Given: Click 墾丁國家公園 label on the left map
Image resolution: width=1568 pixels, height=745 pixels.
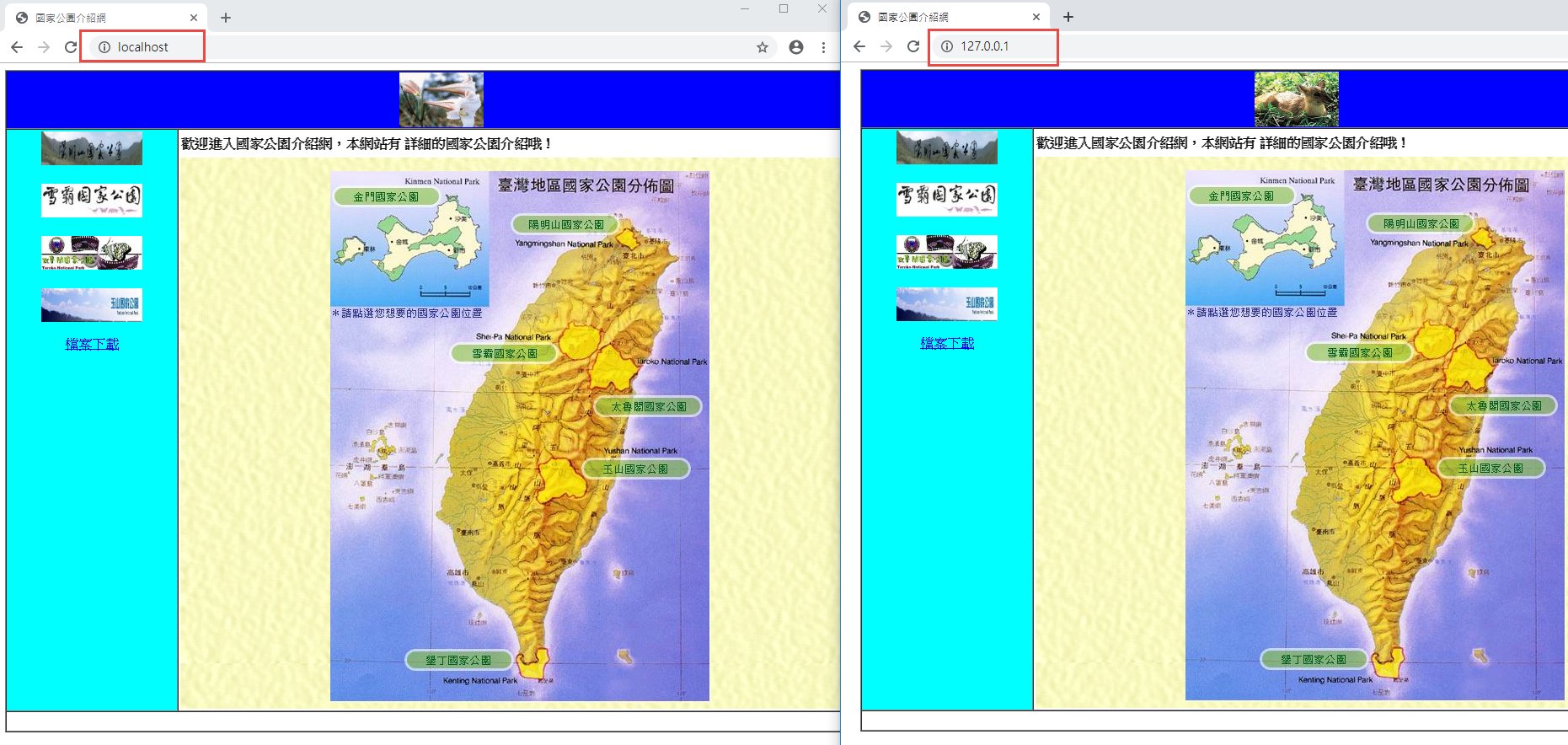Looking at the screenshot, I should click(x=458, y=660).
